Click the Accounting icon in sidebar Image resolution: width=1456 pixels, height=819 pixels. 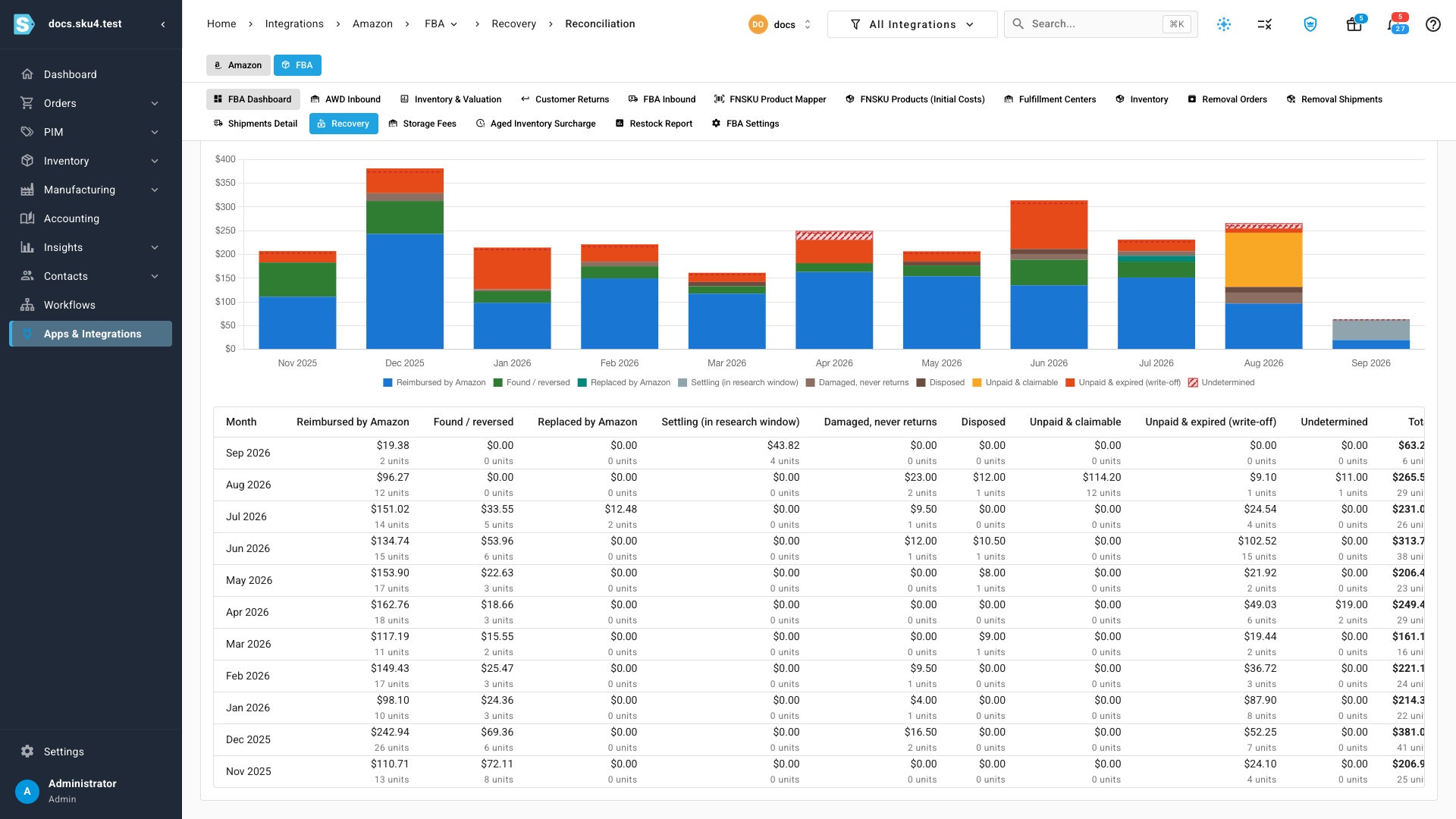[x=27, y=218]
